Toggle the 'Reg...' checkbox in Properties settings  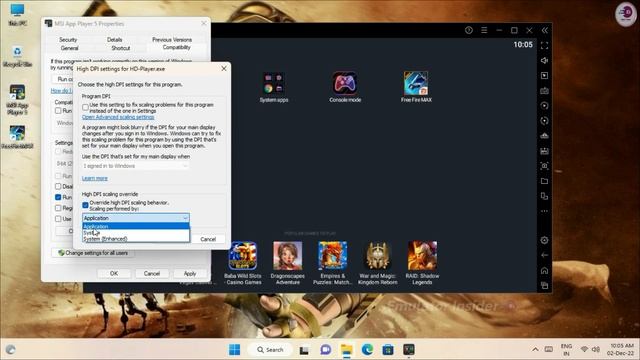(58, 208)
